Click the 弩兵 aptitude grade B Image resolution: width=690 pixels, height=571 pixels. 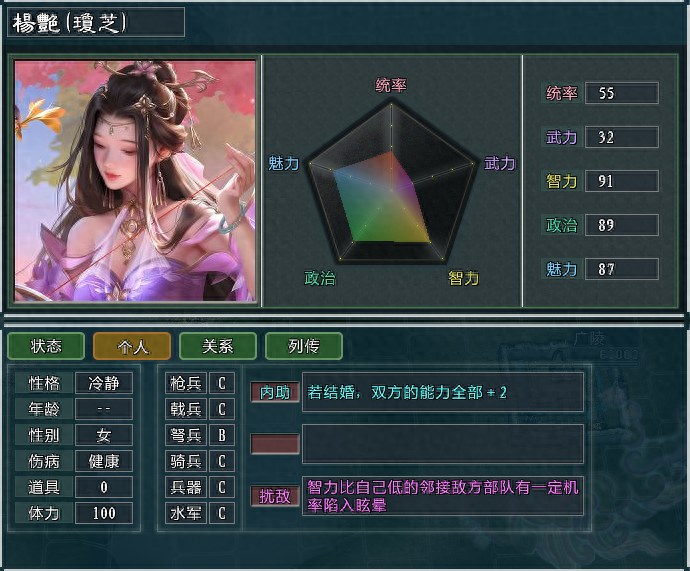pos(222,435)
